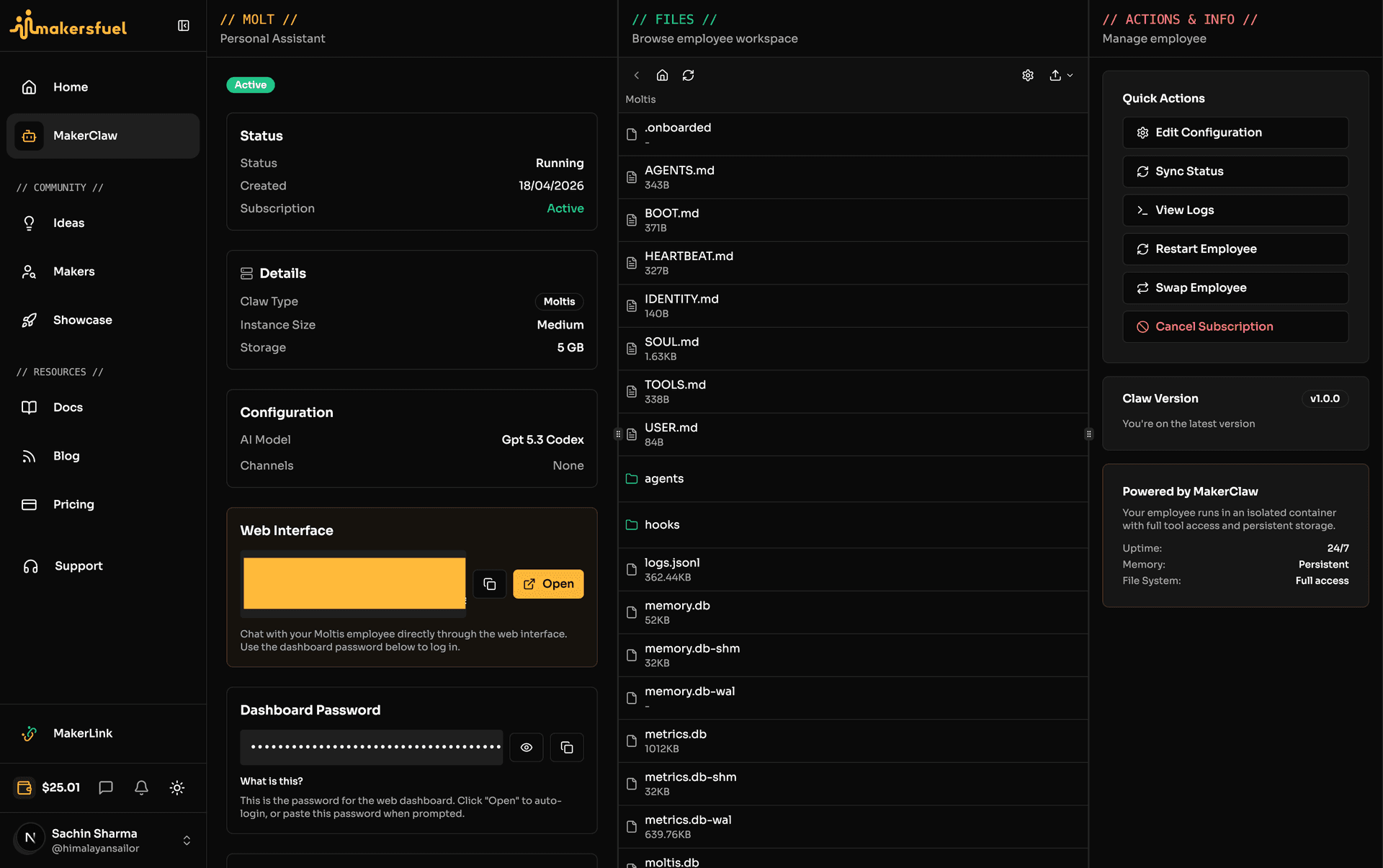Reveal the dashboard password
This screenshot has width=1383, height=868.
pyautogui.click(x=527, y=747)
